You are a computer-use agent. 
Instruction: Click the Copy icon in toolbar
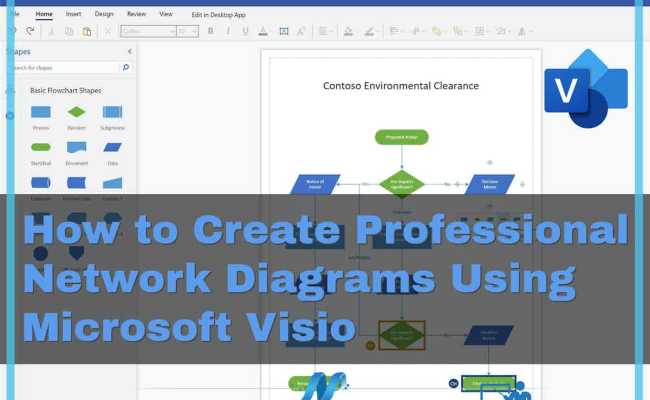click(69, 32)
